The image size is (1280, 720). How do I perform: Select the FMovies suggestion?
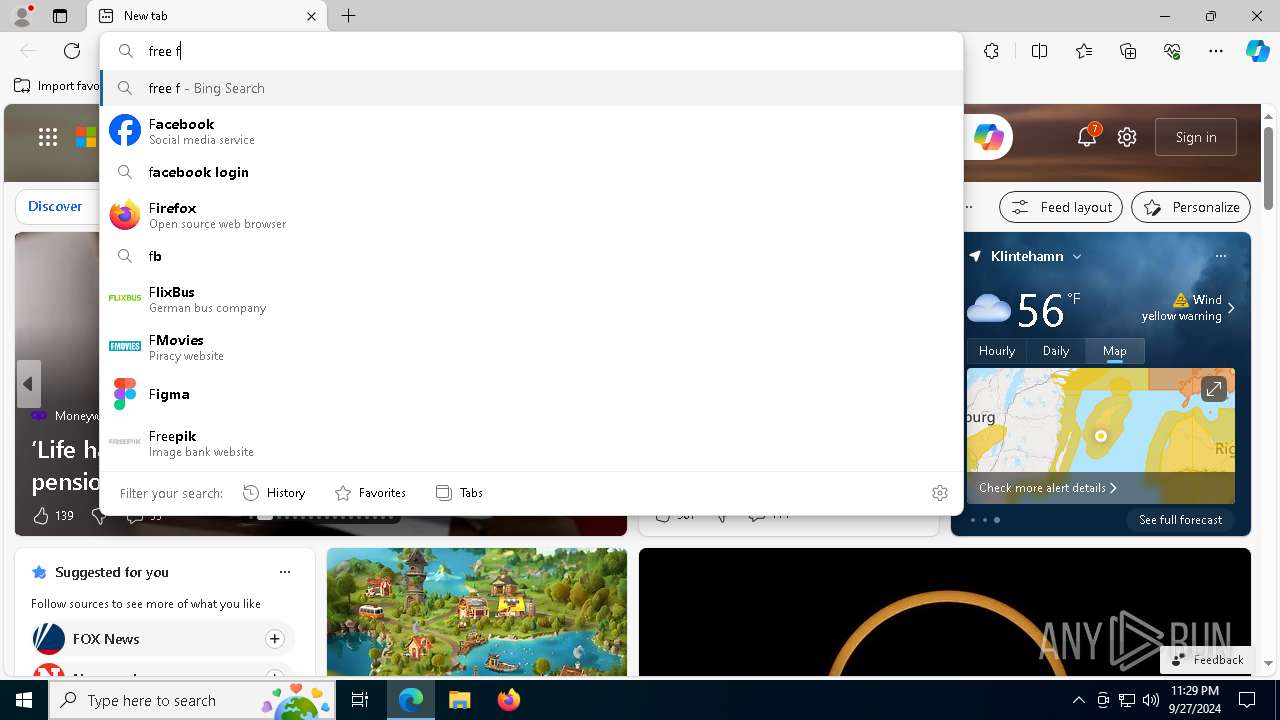(x=531, y=347)
